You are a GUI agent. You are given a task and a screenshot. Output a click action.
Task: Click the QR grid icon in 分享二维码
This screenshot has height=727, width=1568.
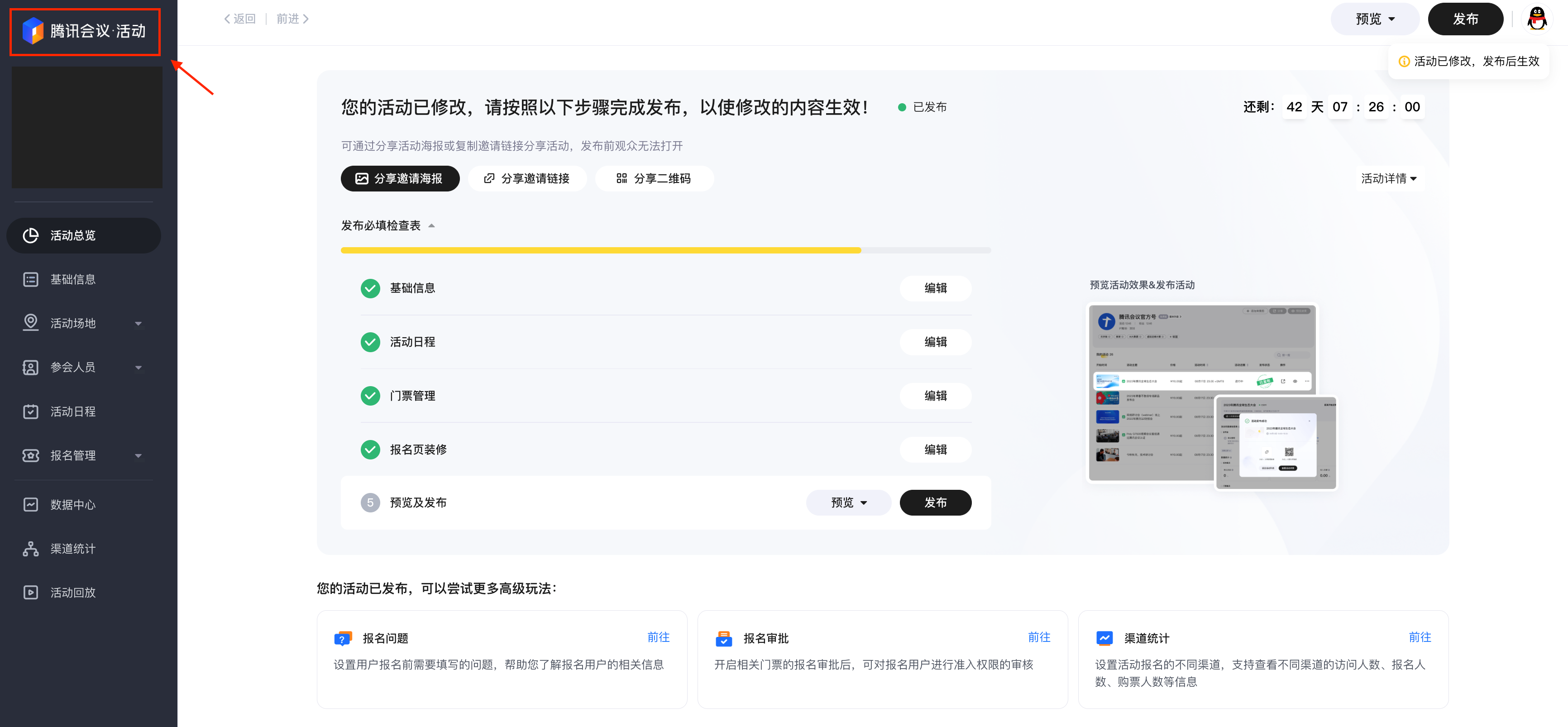pos(621,178)
